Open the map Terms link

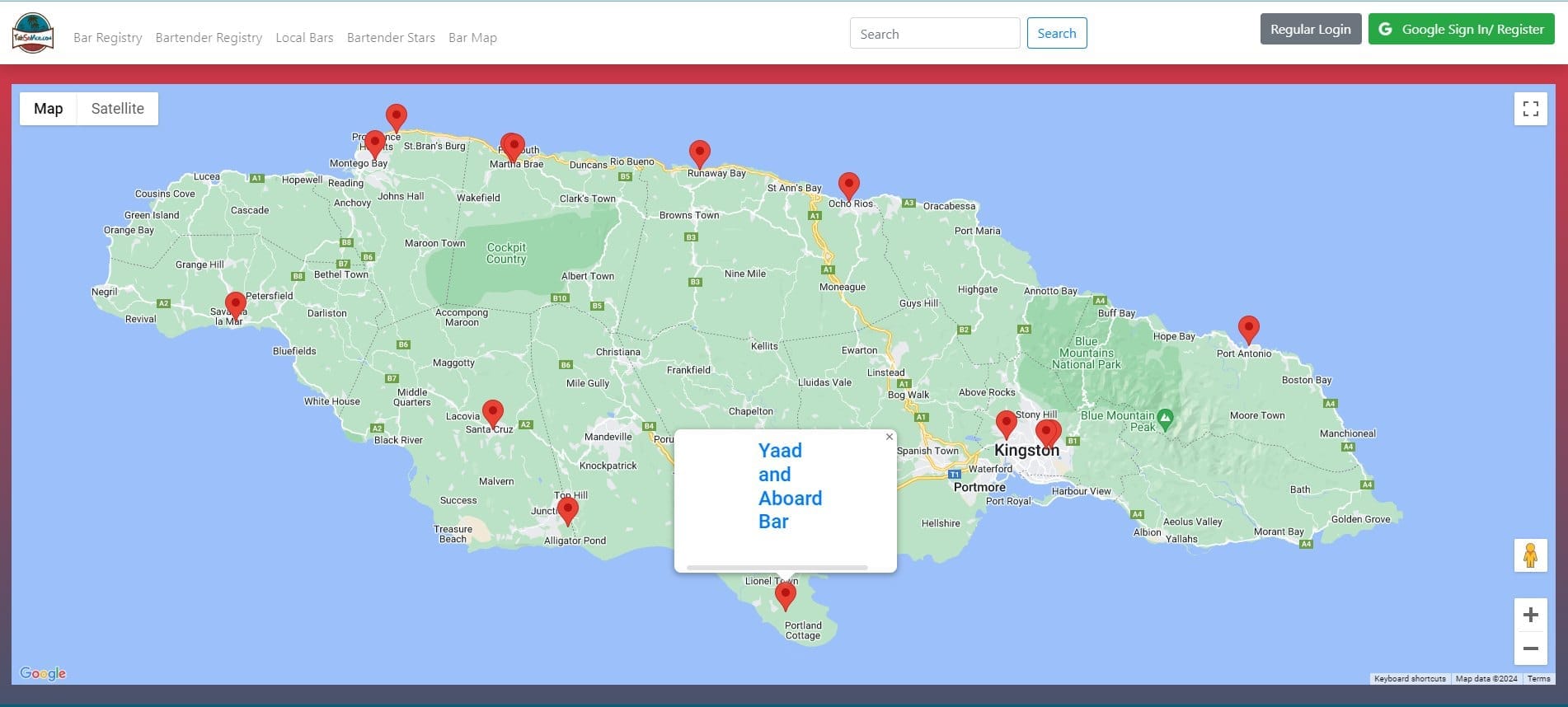[x=1538, y=679]
